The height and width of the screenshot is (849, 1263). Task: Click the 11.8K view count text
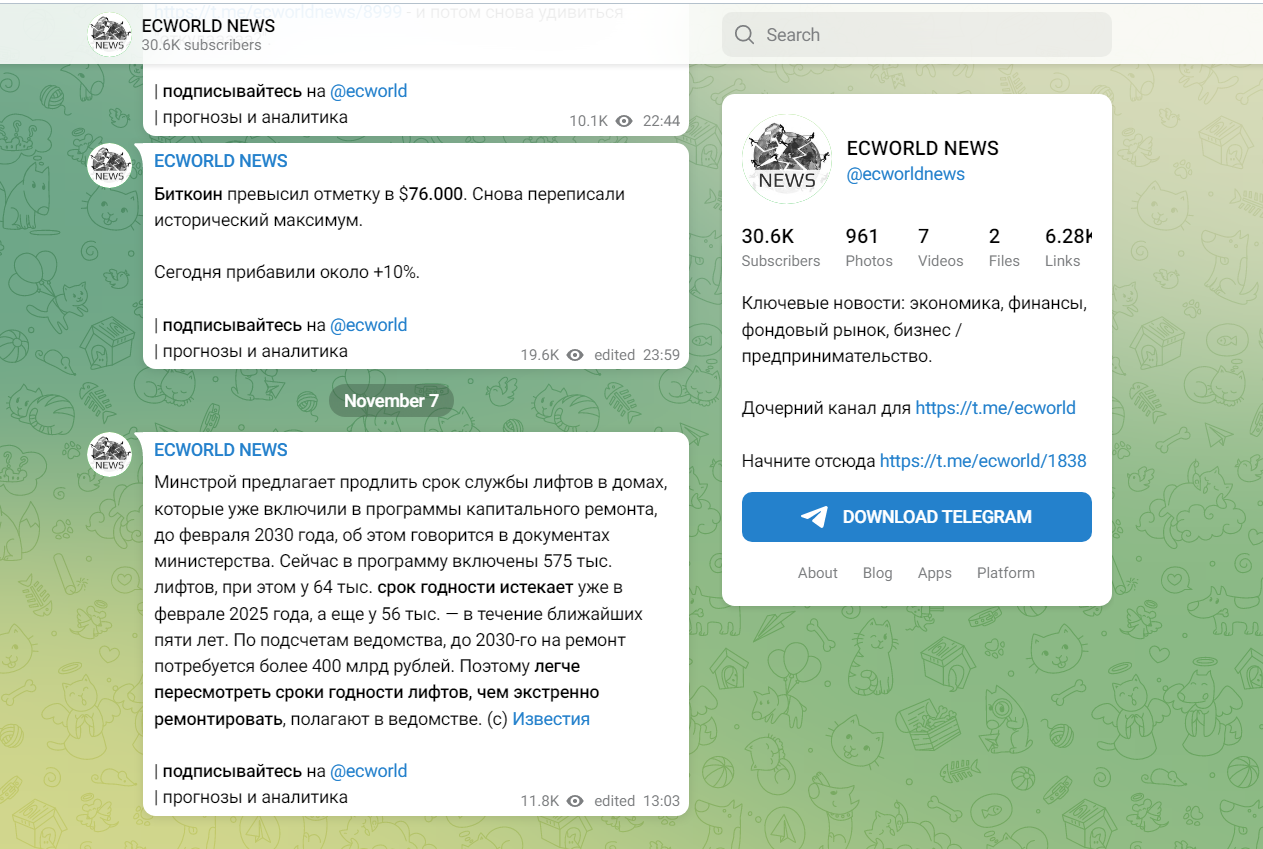click(540, 801)
